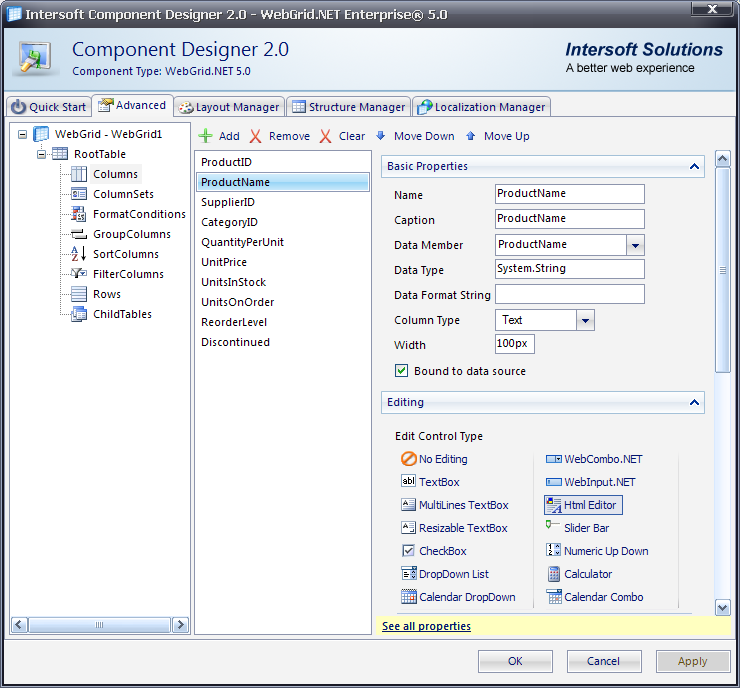Select FilterColumns in the tree
Image resolution: width=740 pixels, height=688 pixels.
point(128,274)
